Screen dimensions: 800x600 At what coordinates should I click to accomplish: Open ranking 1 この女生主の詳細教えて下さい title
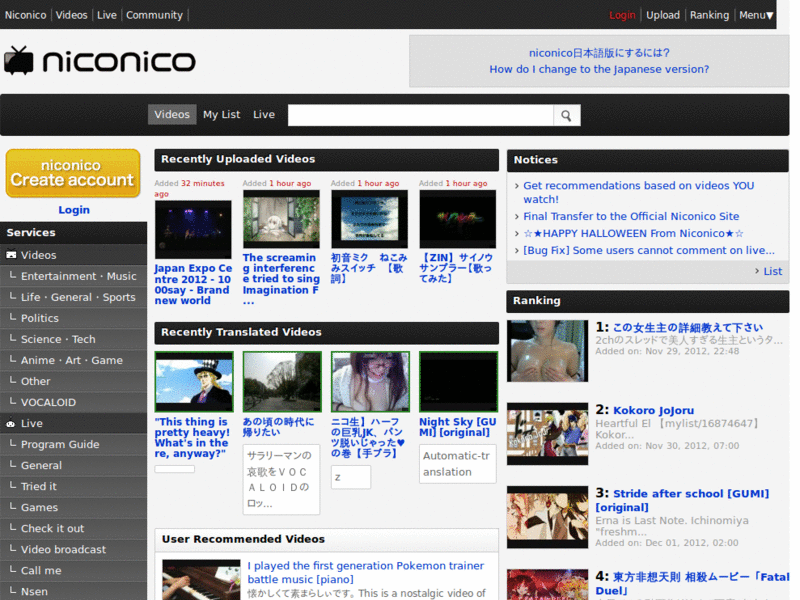coord(687,328)
